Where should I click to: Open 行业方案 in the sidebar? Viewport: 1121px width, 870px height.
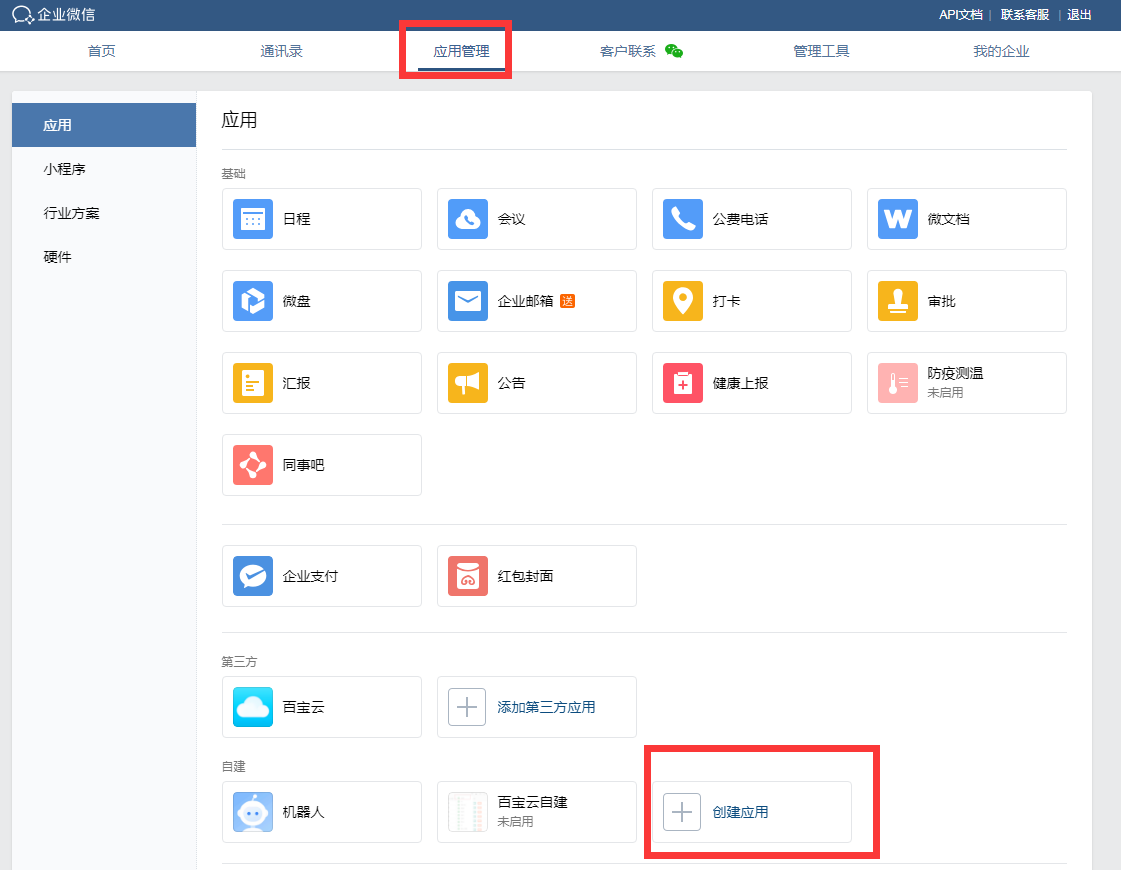pyautogui.click(x=71, y=213)
